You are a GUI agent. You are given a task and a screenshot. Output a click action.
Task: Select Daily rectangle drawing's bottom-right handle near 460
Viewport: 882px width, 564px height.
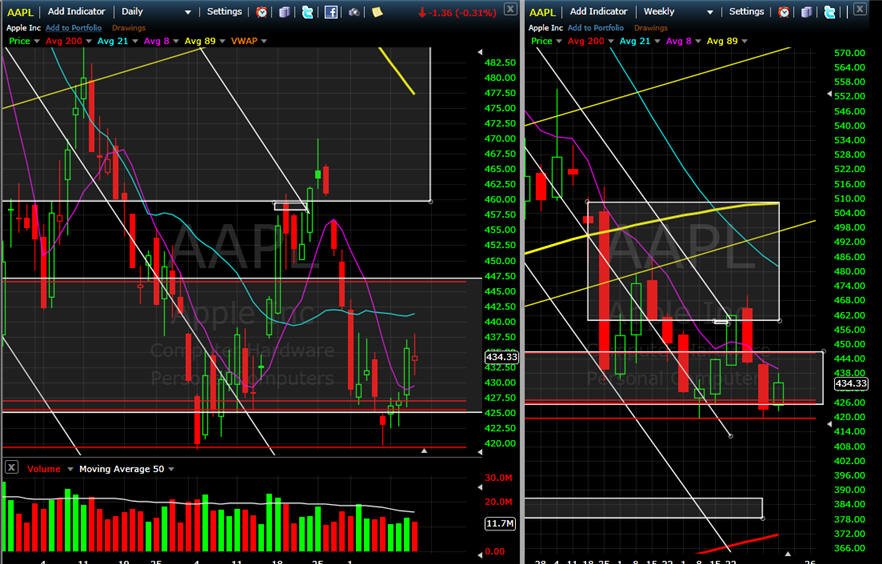coord(431,201)
